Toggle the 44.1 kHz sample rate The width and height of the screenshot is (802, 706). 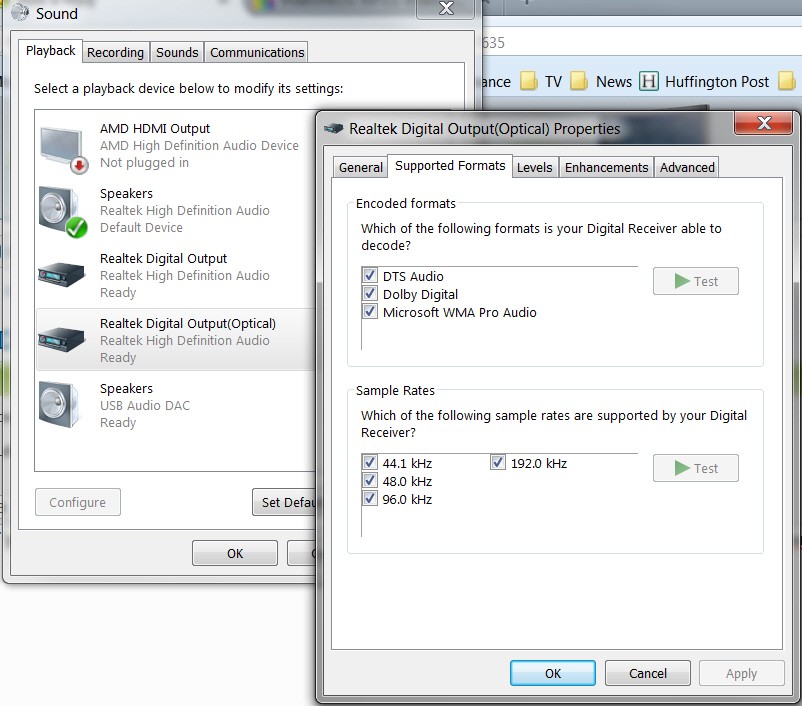370,462
